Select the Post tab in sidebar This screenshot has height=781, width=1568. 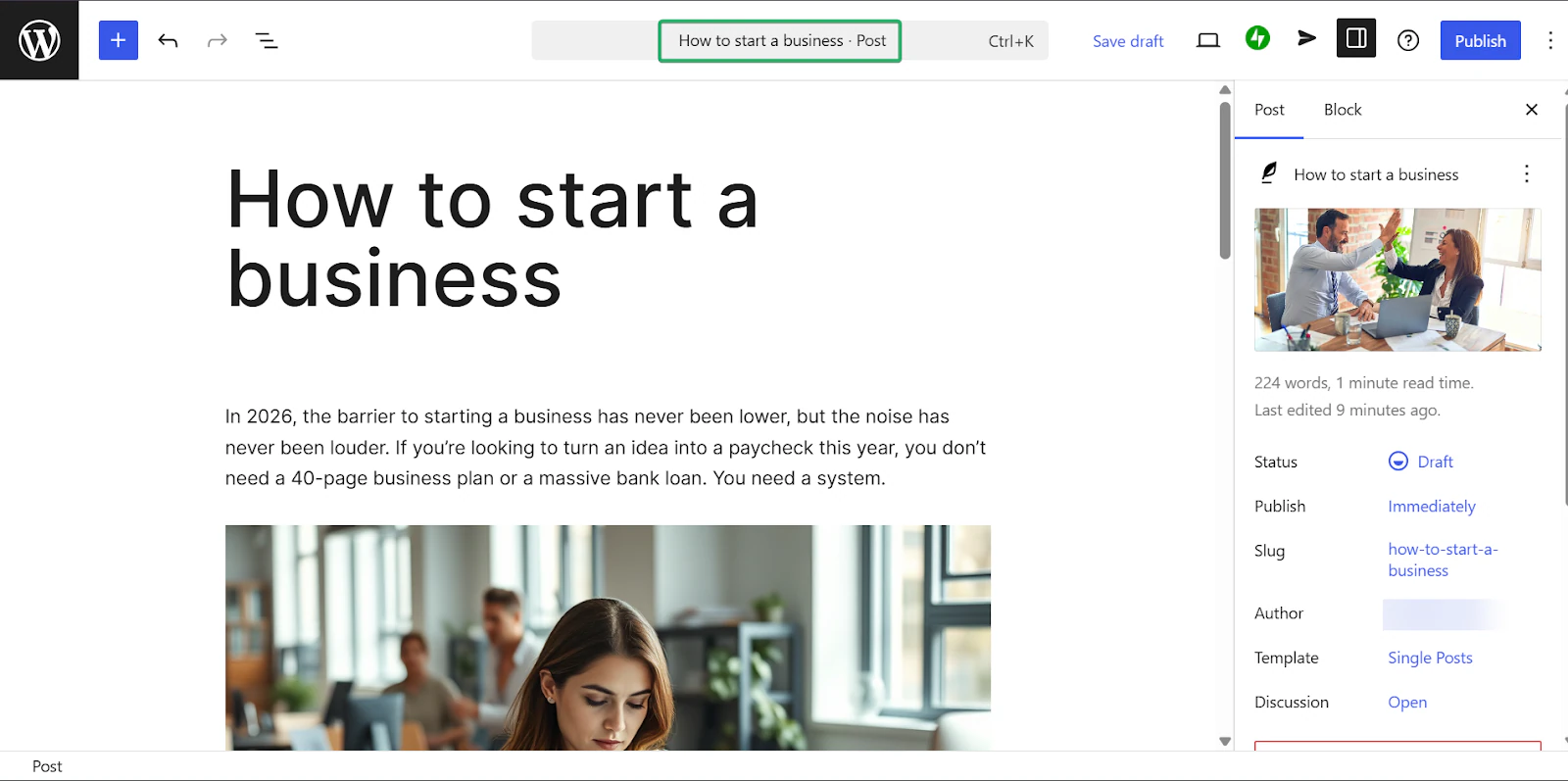[1269, 110]
